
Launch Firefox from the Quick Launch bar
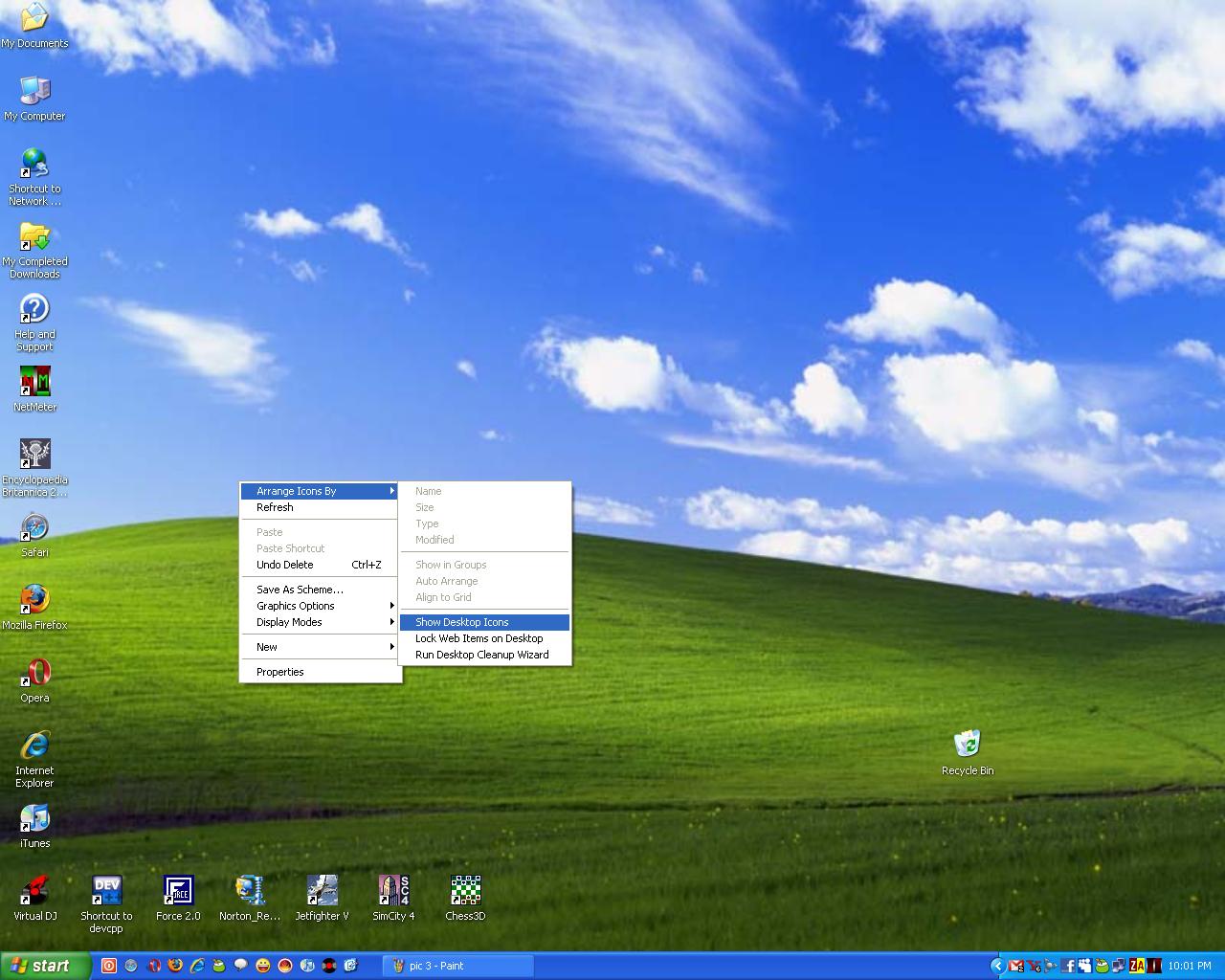[x=175, y=966]
